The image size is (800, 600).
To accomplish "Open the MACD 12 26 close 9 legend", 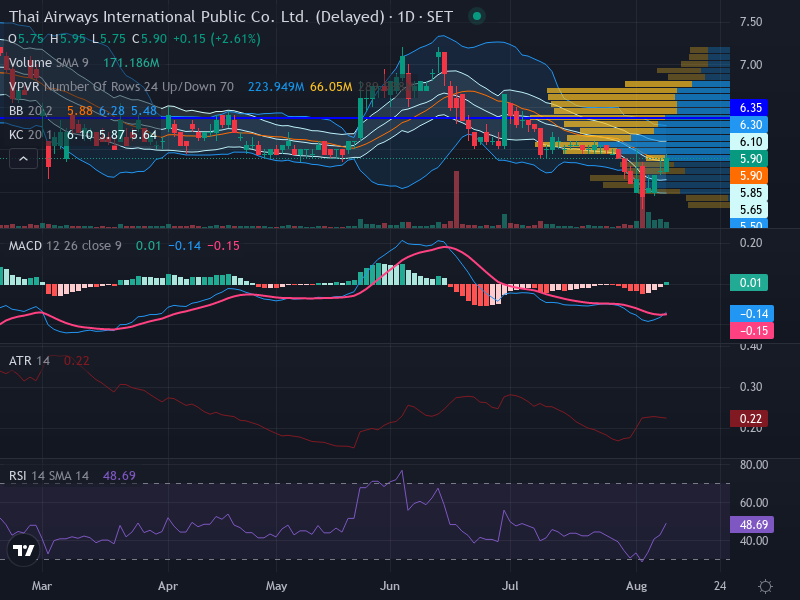I will [x=65, y=246].
